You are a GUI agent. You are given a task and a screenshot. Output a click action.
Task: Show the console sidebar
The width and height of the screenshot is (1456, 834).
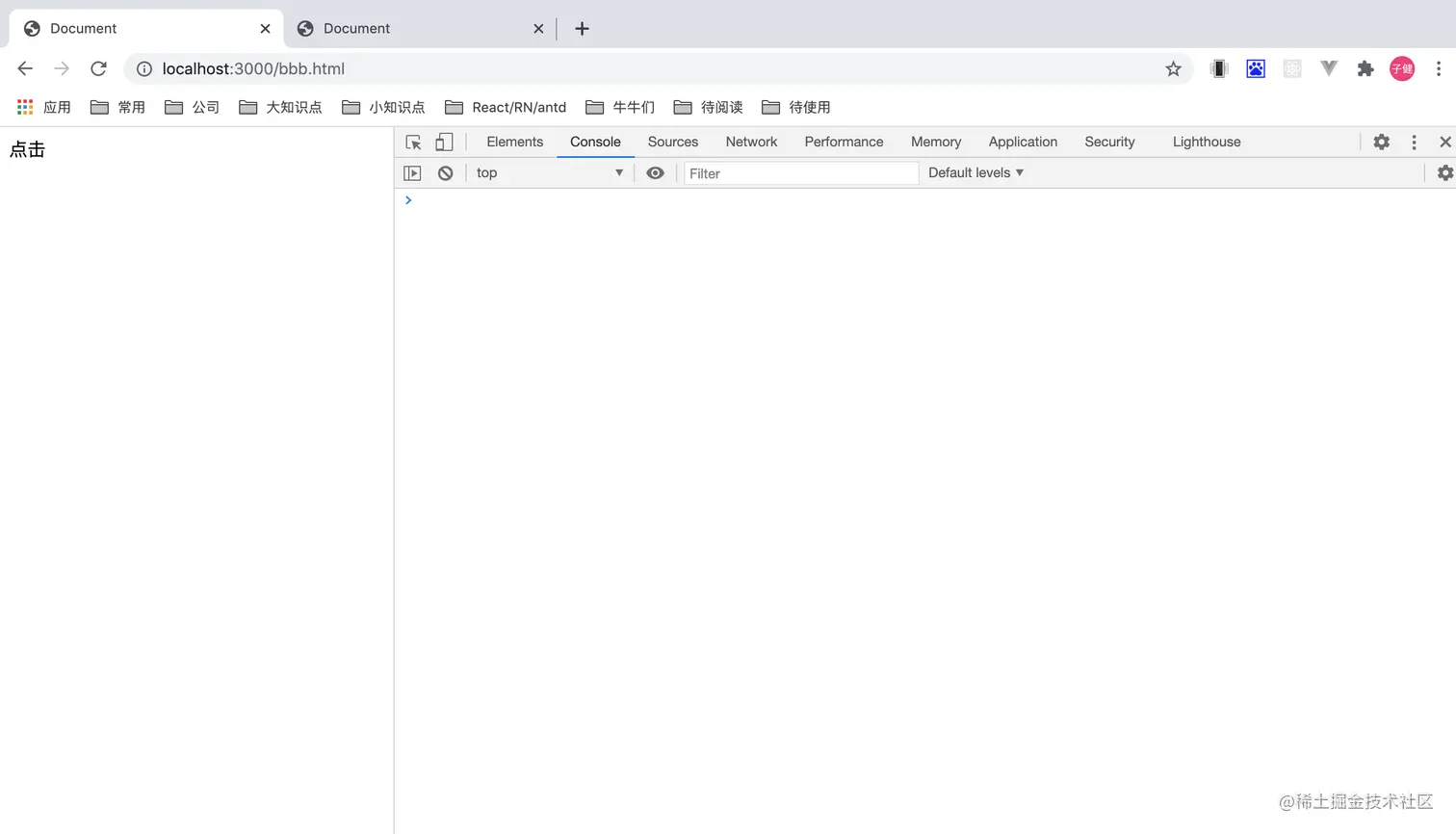pos(412,173)
